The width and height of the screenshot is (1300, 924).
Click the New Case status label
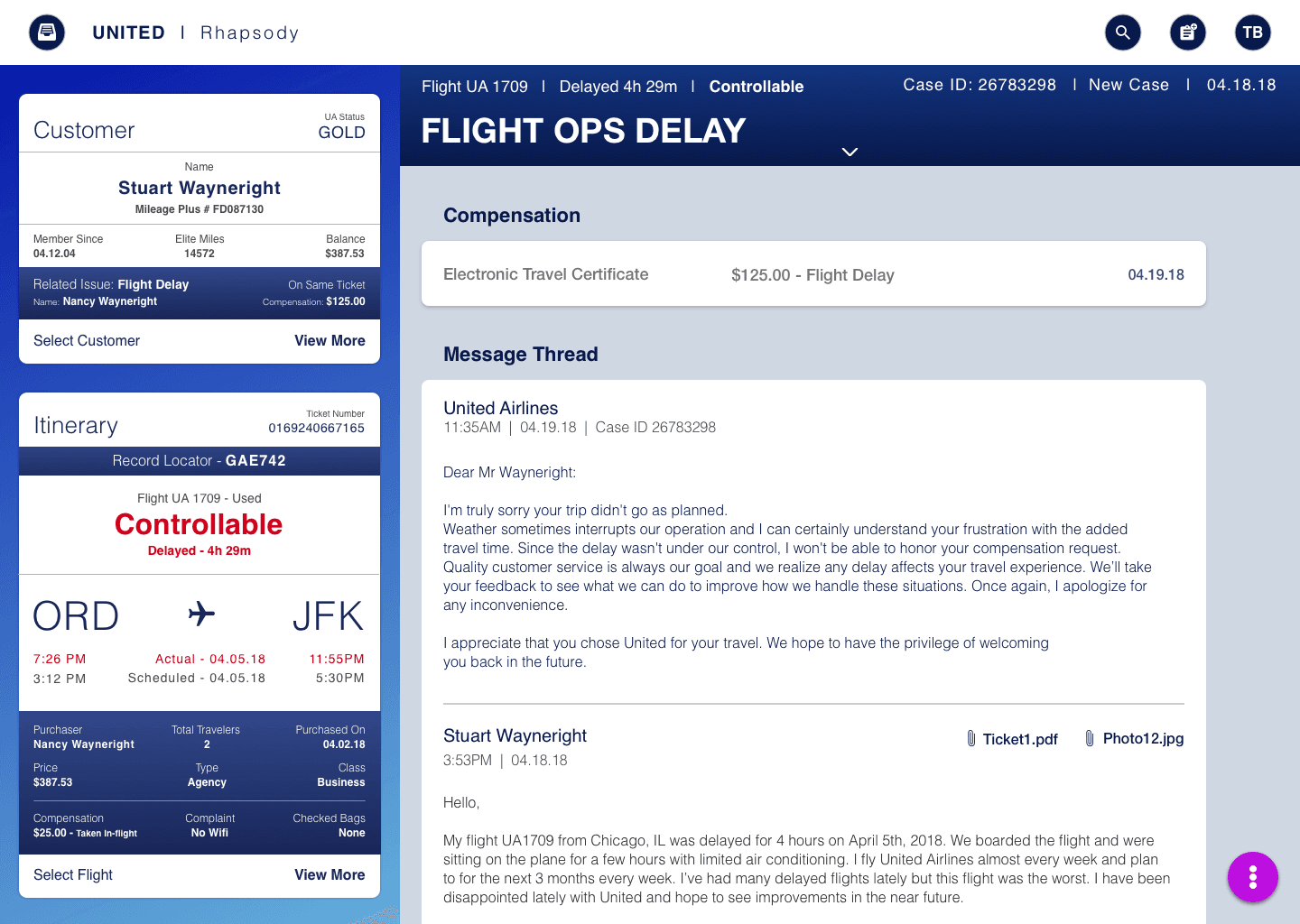coord(1128,85)
